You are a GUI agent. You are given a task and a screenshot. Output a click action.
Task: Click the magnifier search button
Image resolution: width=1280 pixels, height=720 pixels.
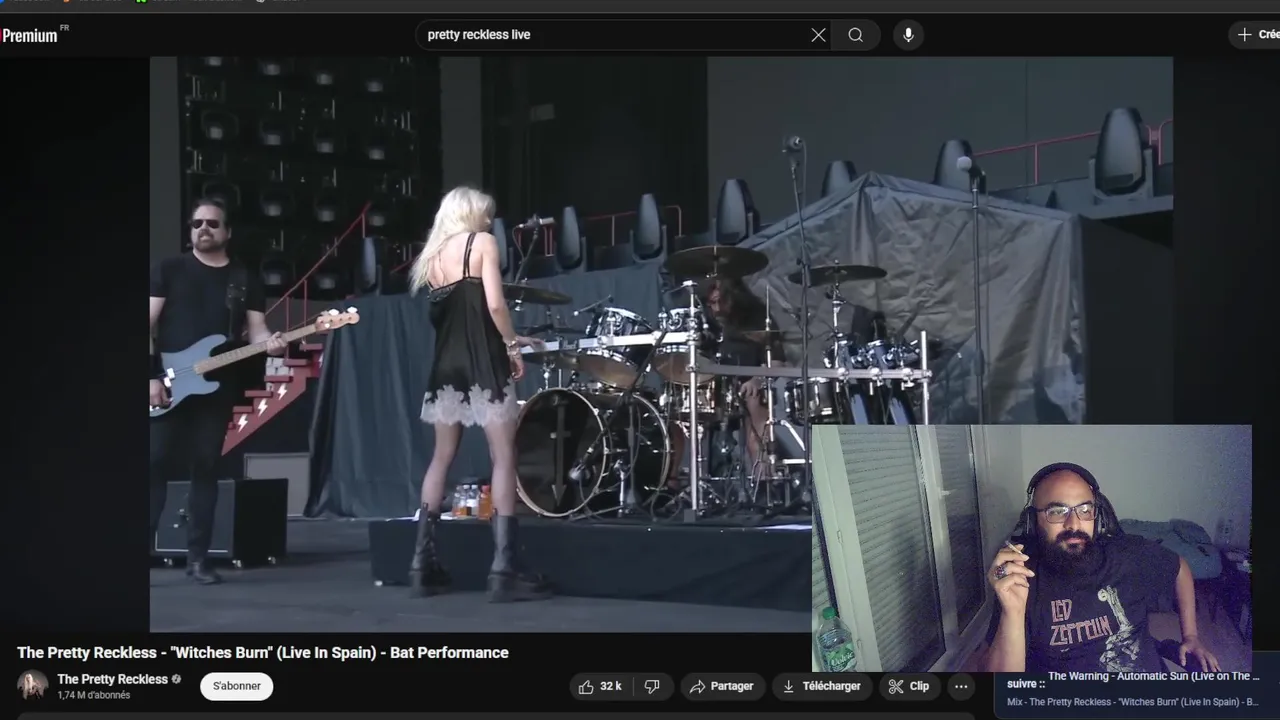pyautogui.click(x=856, y=35)
